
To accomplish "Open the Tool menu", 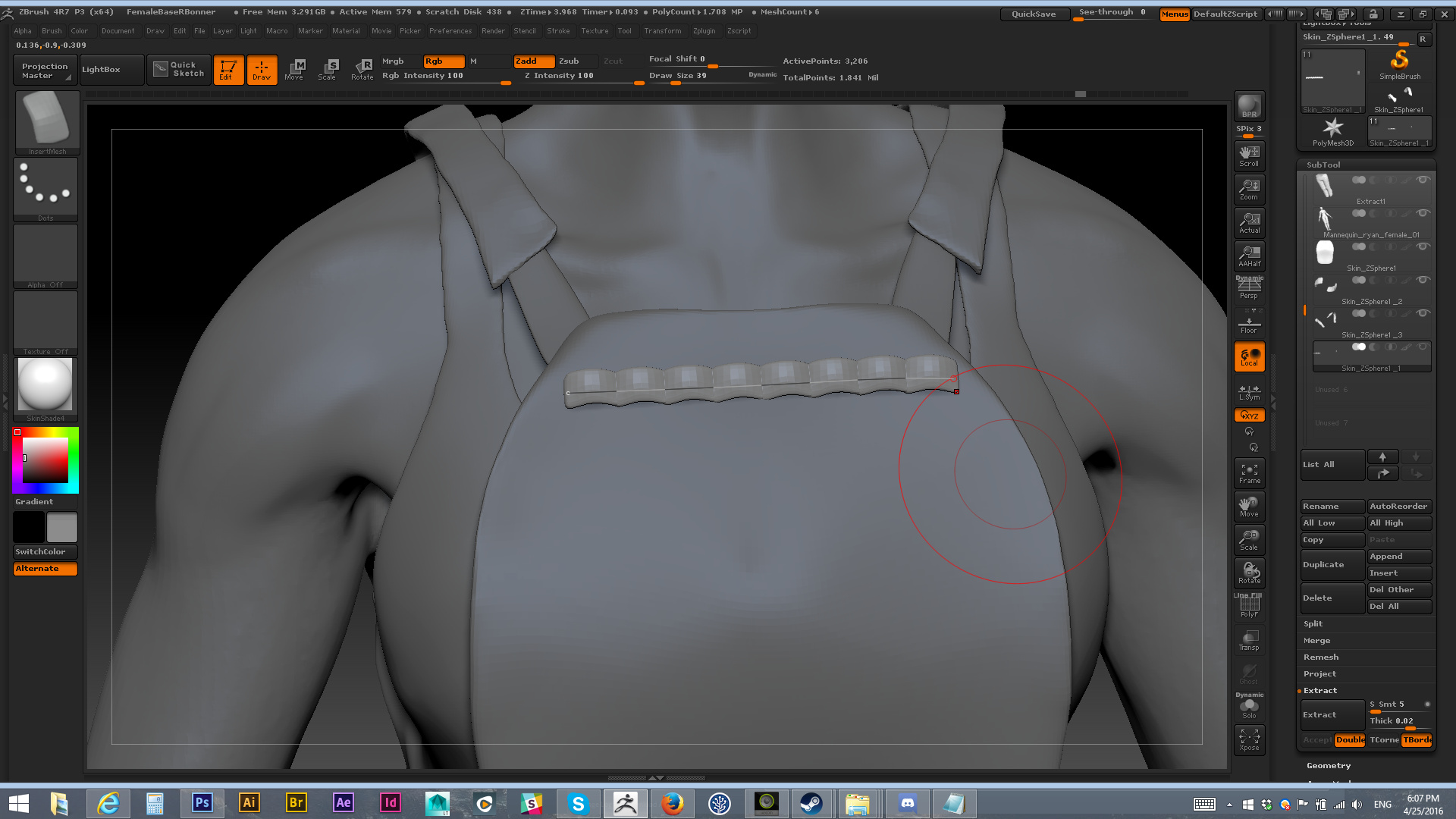I will coord(624,31).
